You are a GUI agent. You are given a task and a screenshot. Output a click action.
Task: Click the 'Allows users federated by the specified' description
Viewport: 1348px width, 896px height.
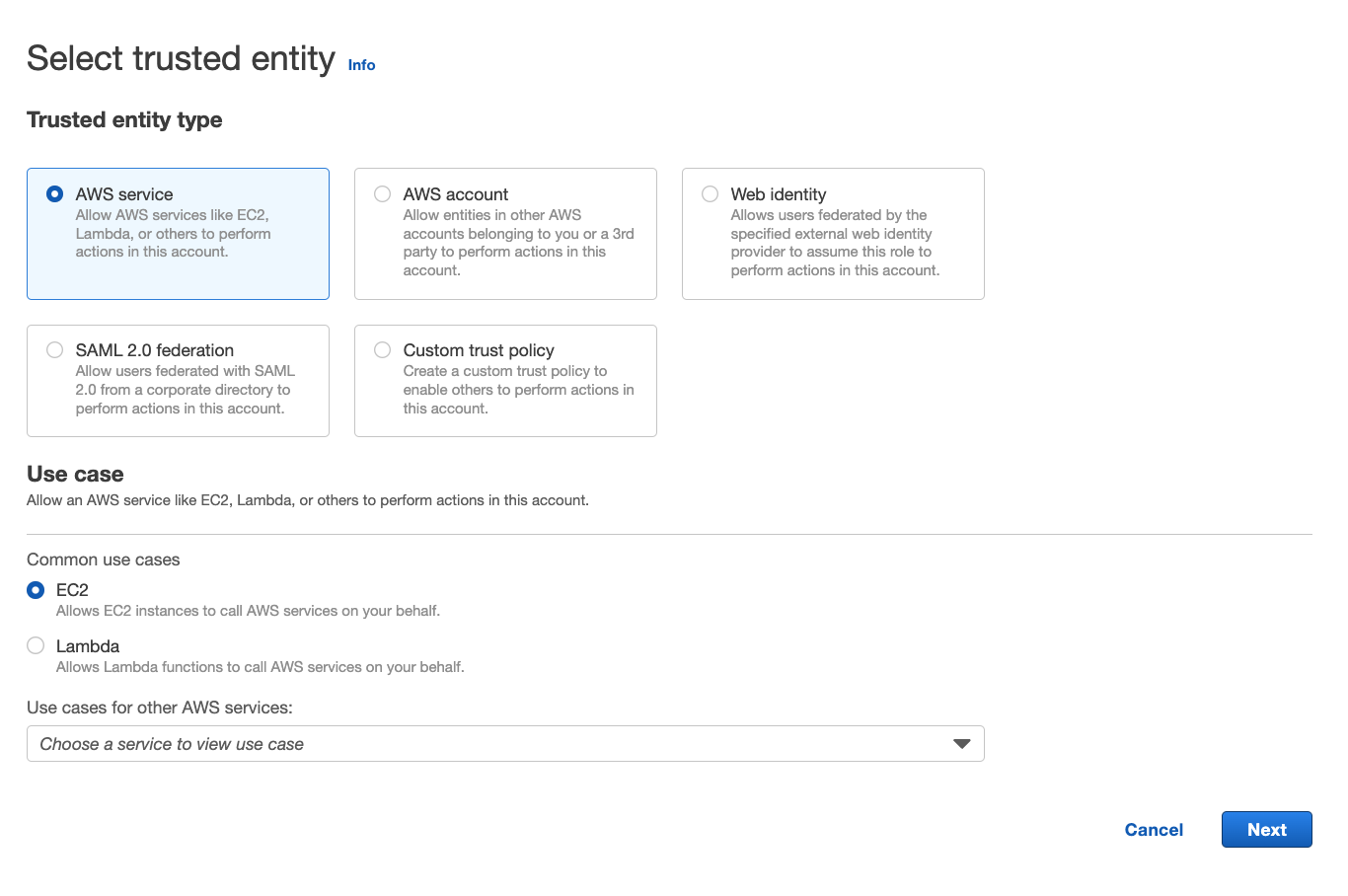point(835,243)
